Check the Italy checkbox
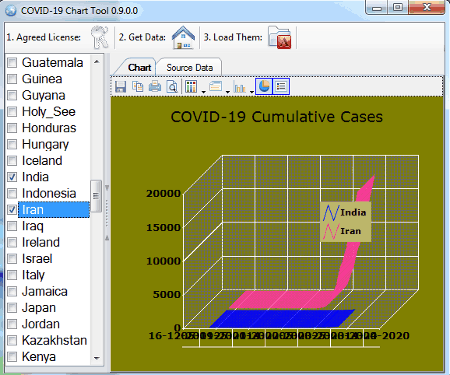 12,275
